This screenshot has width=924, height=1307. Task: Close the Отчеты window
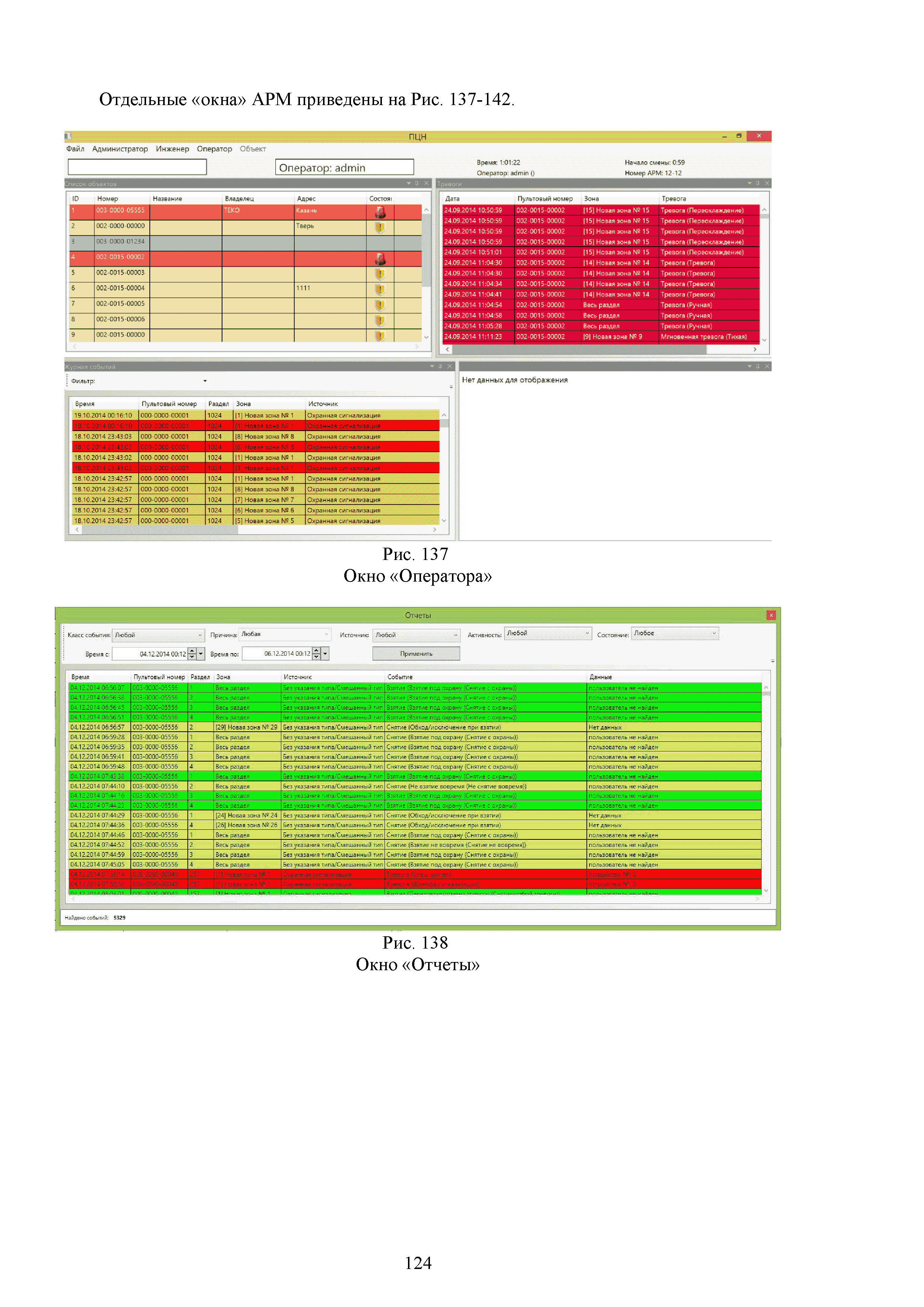click(x=771, y=615)
